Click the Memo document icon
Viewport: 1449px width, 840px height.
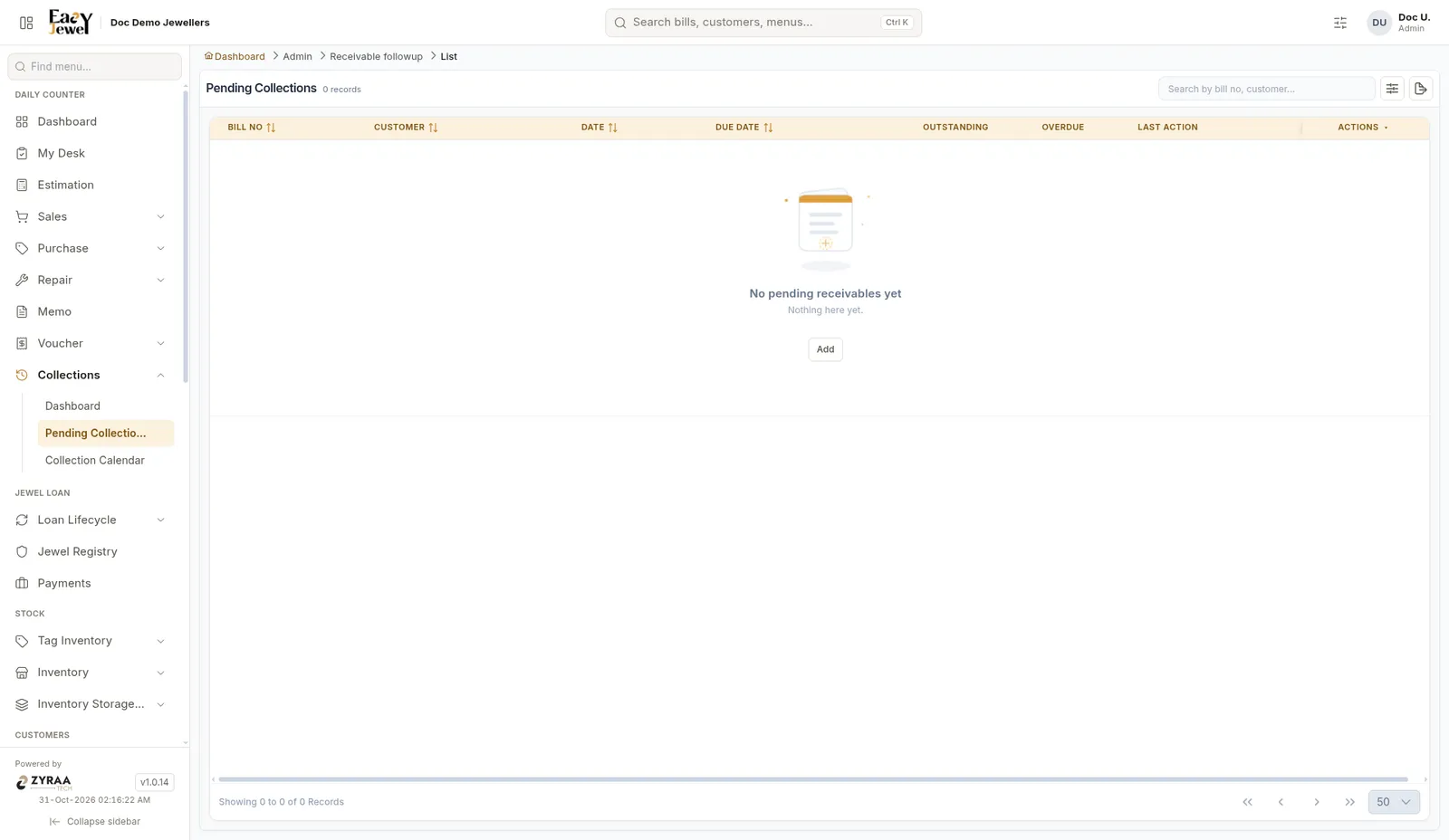tap(22, 311)
